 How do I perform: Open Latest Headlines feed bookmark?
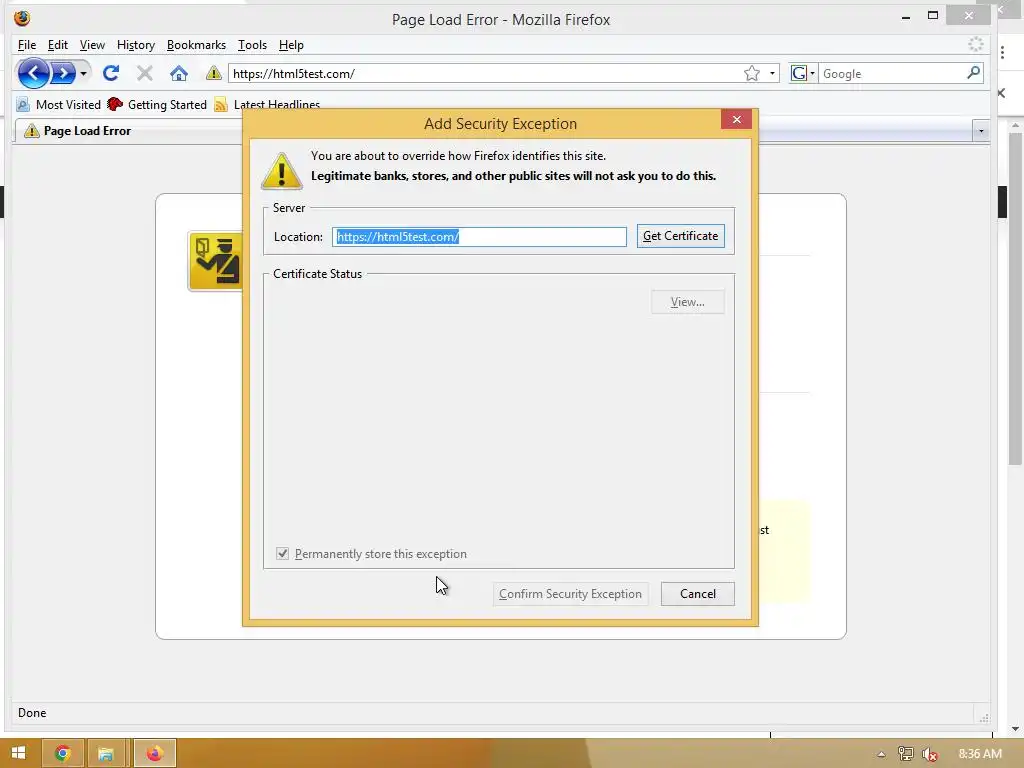point(266,104)
